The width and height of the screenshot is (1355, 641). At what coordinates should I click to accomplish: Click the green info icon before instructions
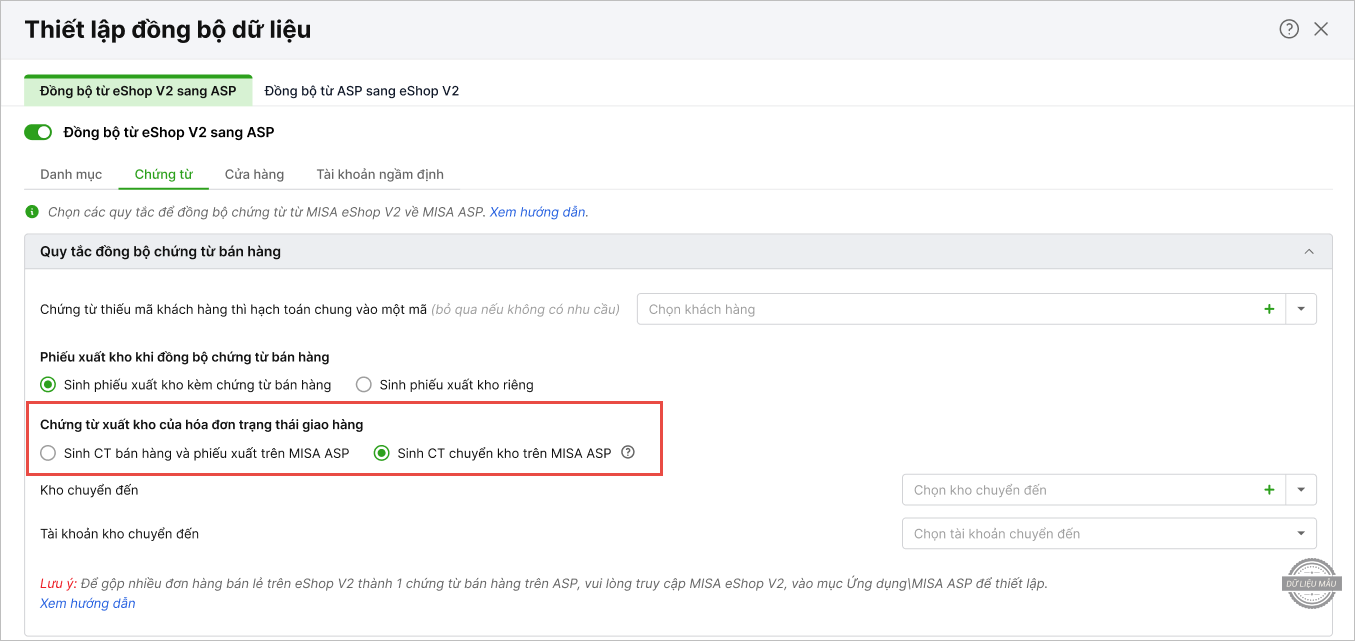click(31, 212)
